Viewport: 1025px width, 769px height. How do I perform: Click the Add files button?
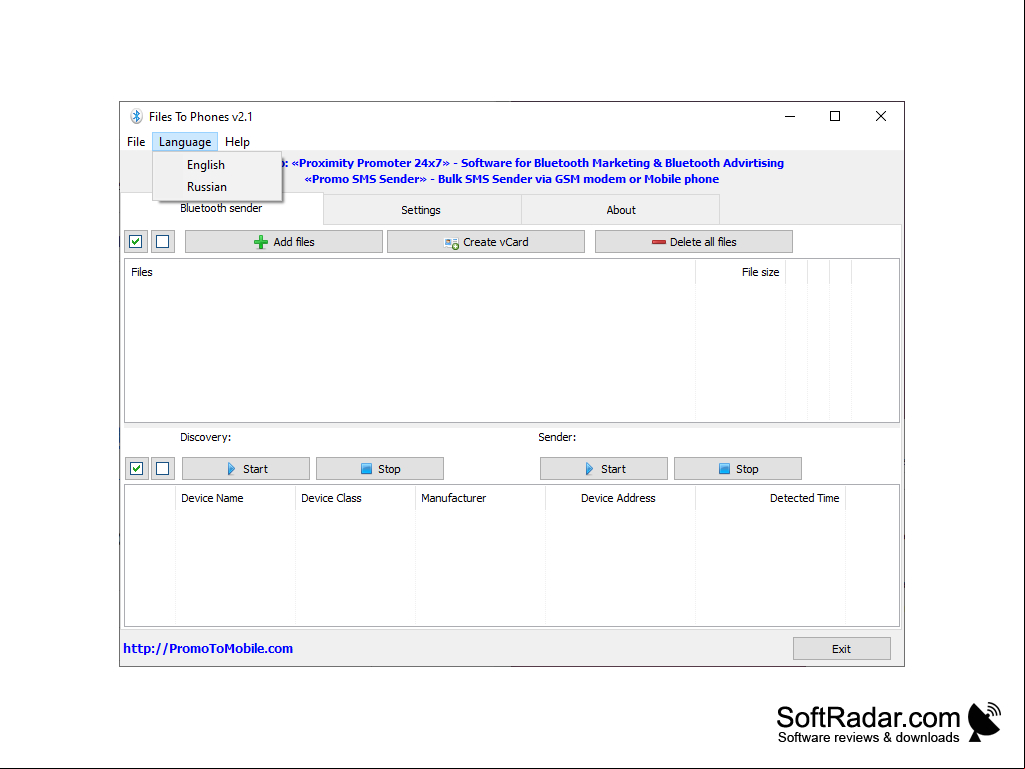tap(284, 241)
